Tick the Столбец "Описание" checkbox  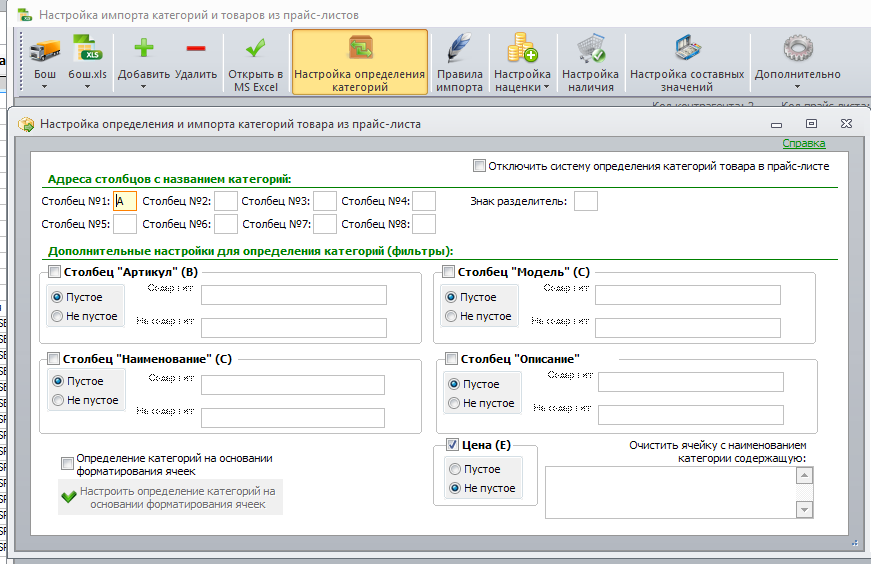[451, 359]
